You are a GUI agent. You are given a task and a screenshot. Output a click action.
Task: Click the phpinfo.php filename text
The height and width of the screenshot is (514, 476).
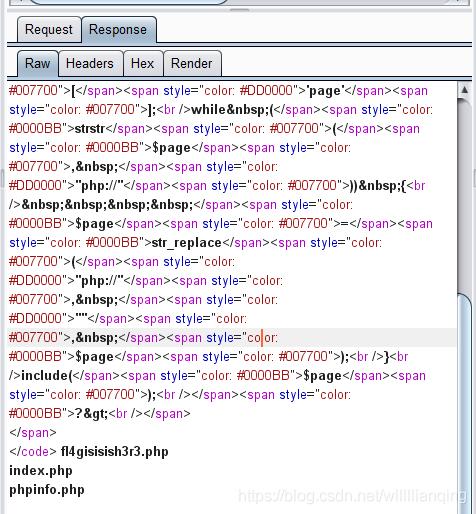[47, 490]
